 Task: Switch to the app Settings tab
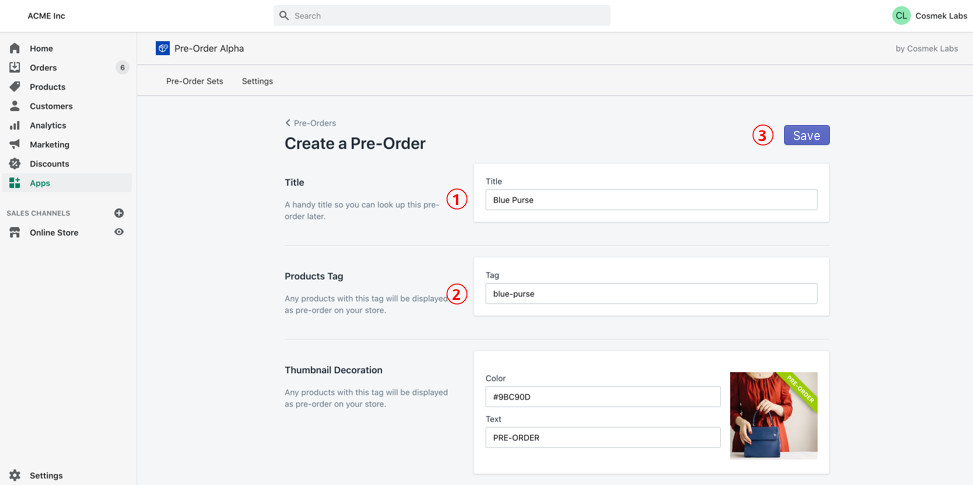coord(257,81)
